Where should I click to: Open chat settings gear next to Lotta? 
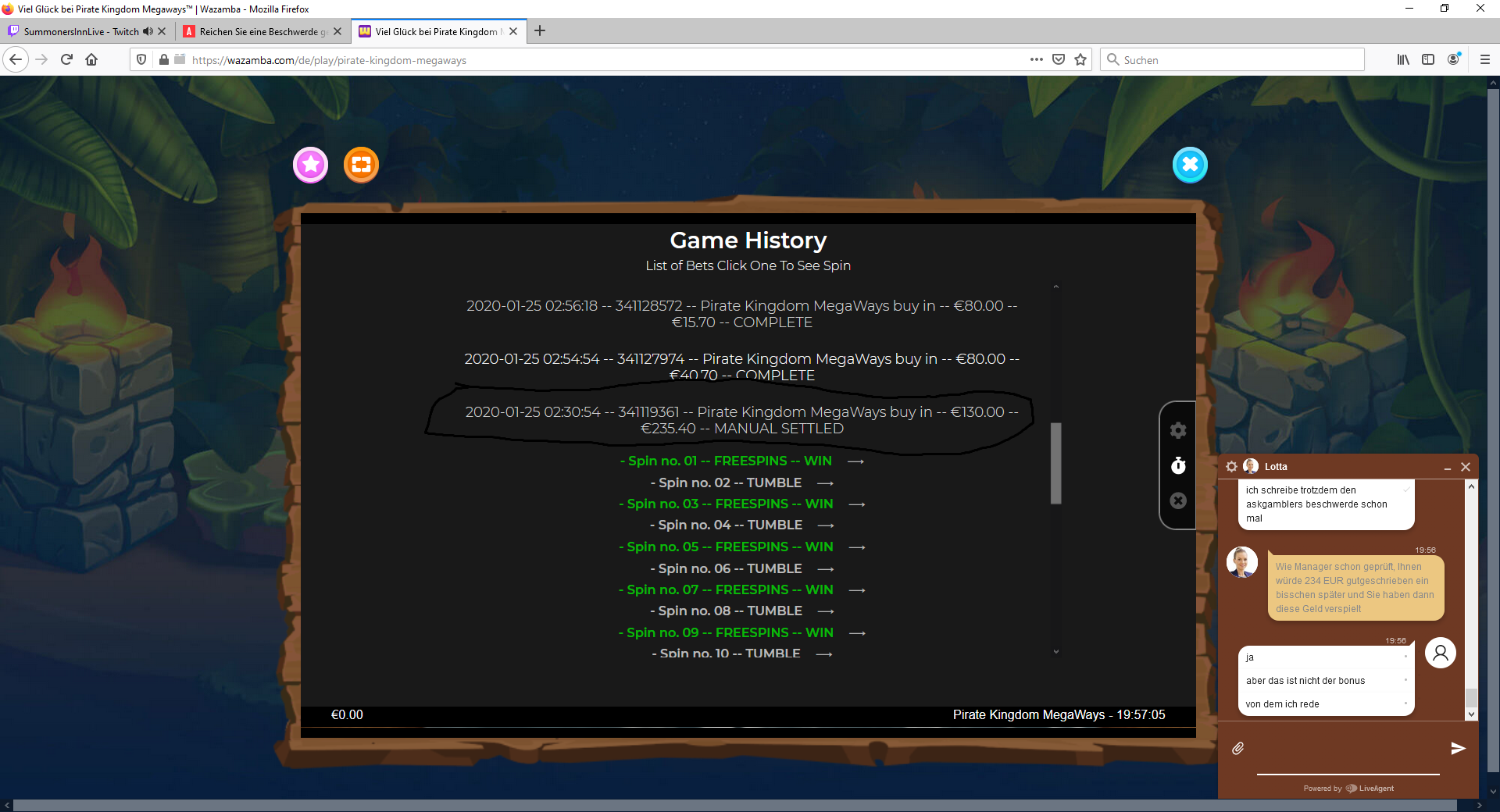click(x=1231, y=466)
